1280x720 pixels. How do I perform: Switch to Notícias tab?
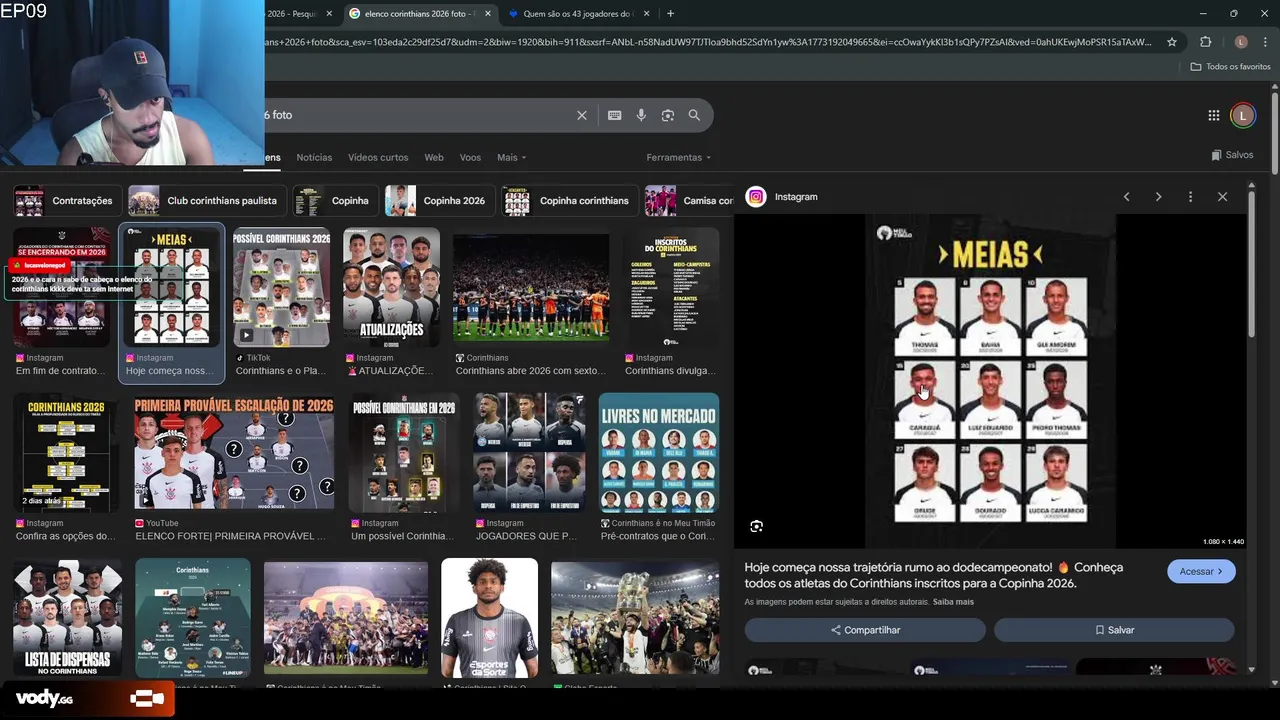(314, 158)
